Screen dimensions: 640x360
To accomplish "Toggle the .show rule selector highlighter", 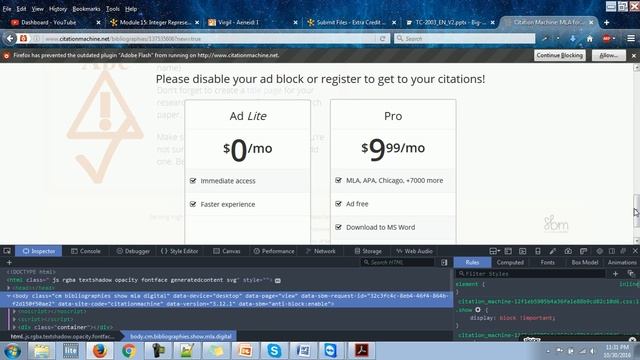I will point(478,310).
